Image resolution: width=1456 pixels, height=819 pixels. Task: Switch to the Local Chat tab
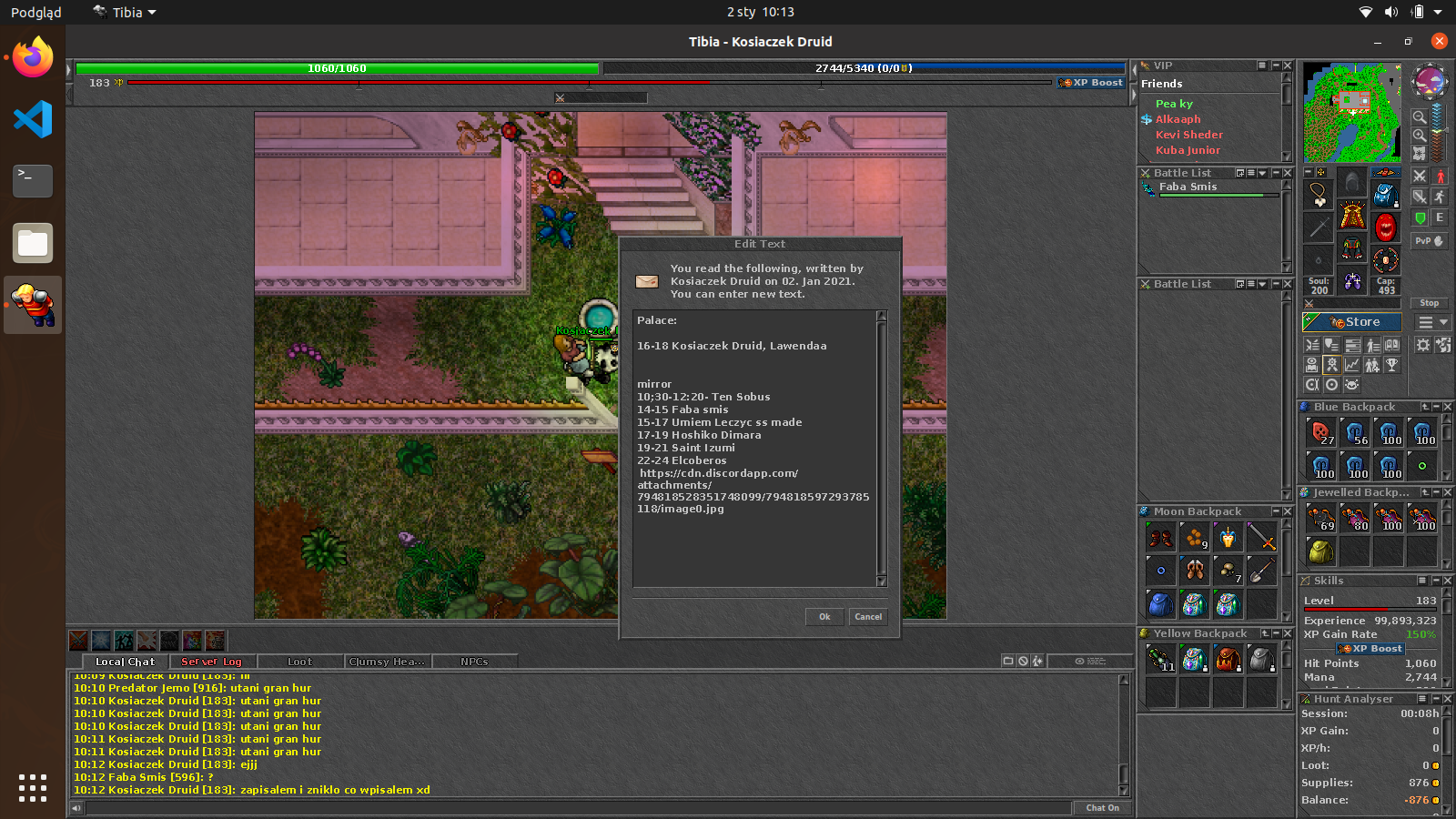pyautogui.click(x=125, y=662)
